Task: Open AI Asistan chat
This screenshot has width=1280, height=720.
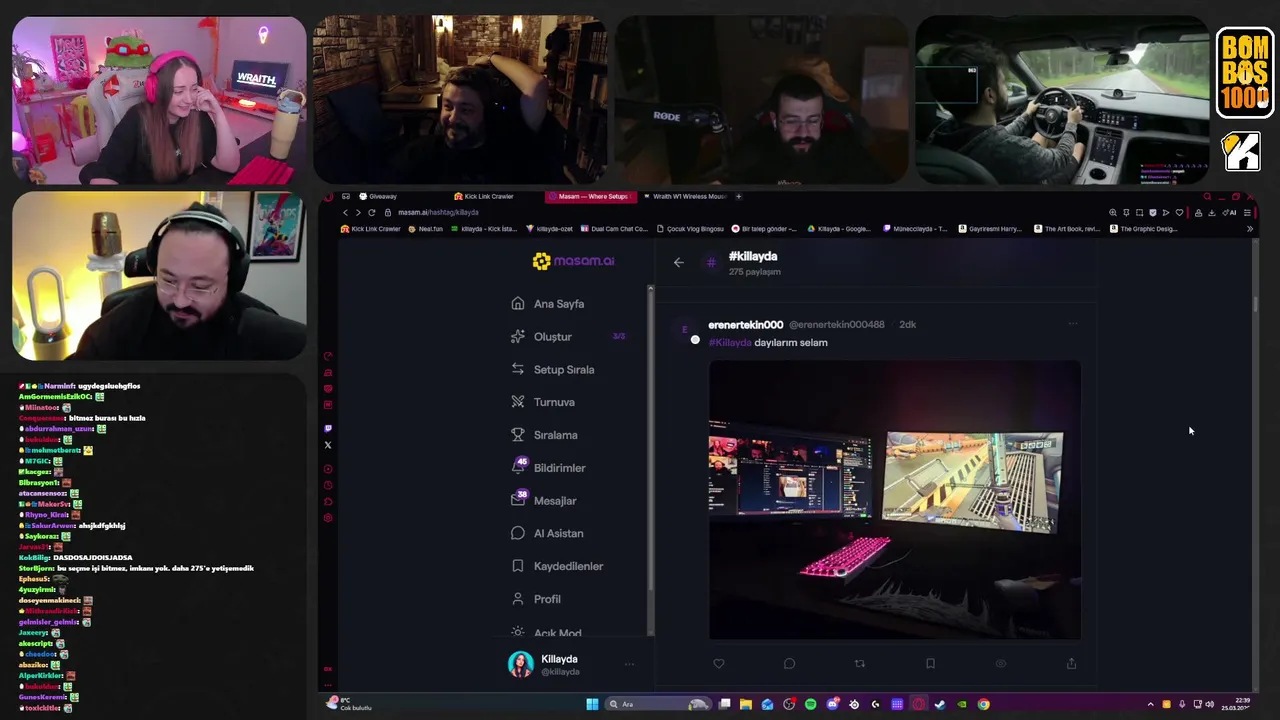Action: click(558, 534)
